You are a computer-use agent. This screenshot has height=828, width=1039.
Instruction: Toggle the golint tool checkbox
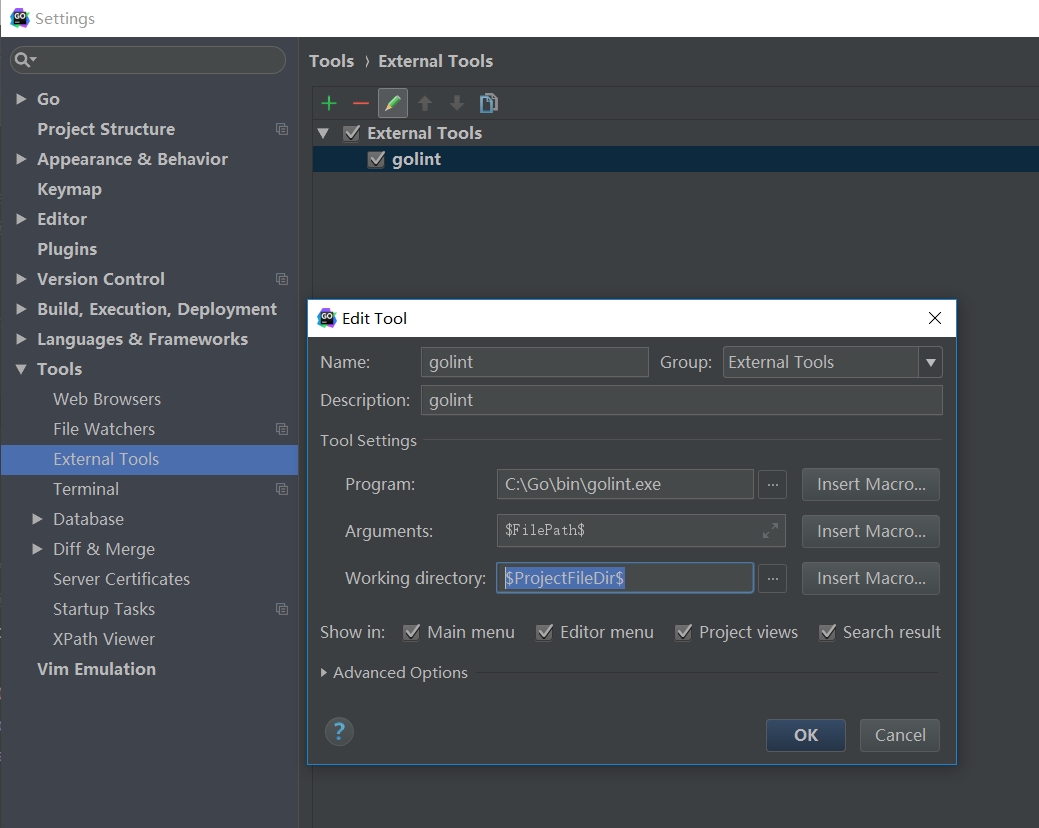coord(376,160)
